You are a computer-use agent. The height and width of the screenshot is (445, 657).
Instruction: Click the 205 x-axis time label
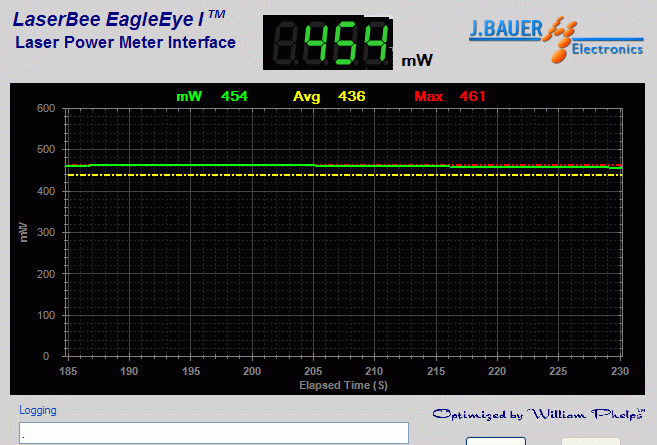coord(313,371)
